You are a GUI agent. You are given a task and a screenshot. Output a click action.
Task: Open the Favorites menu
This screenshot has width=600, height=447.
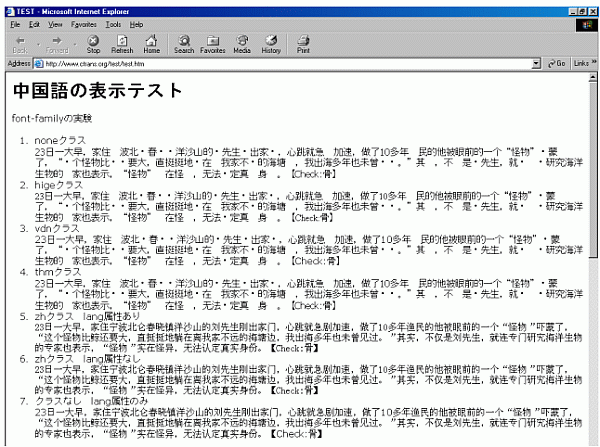pos(83,24)
